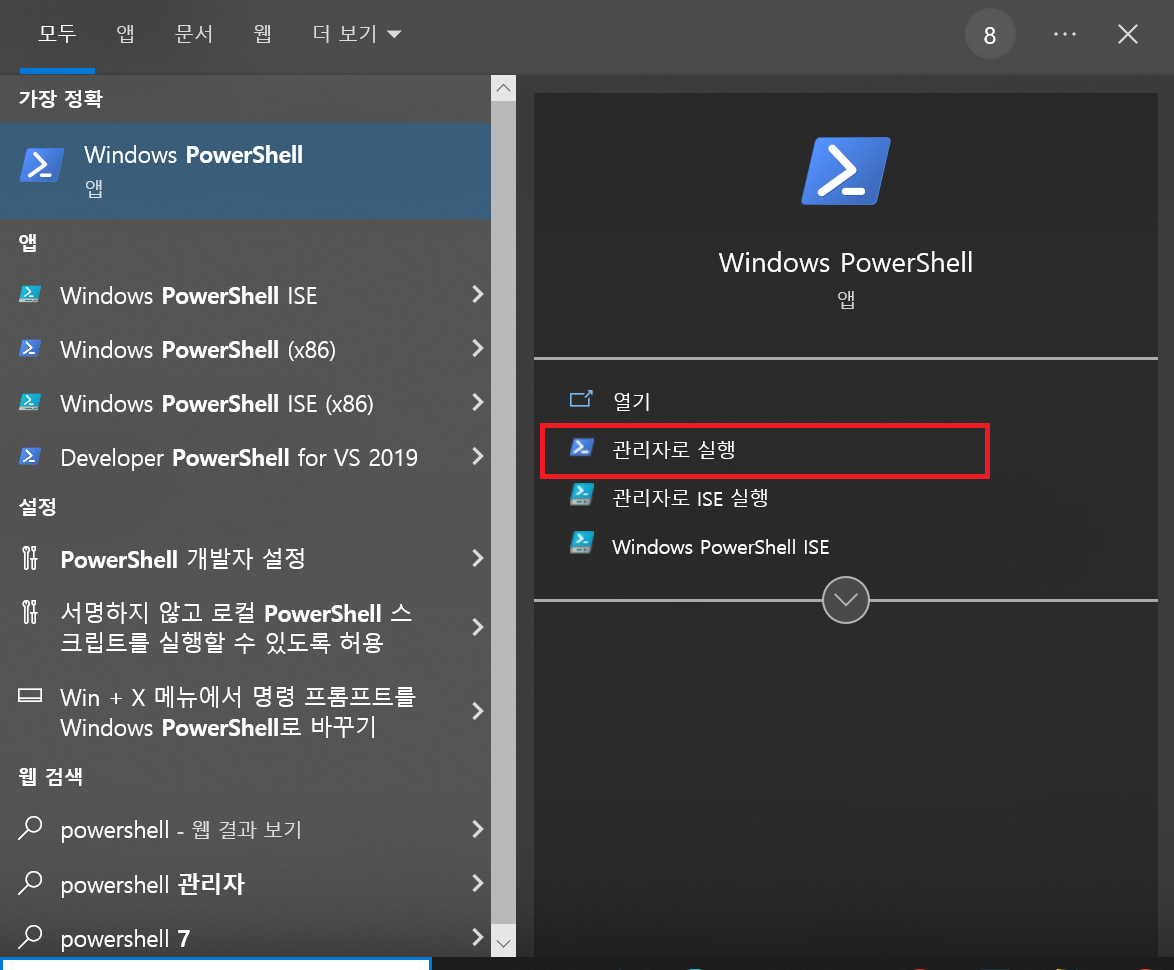
Task: Expand Developer PowerShell for VS 2019 arrow
Action: pyautogui.click(x=478, y=456)
